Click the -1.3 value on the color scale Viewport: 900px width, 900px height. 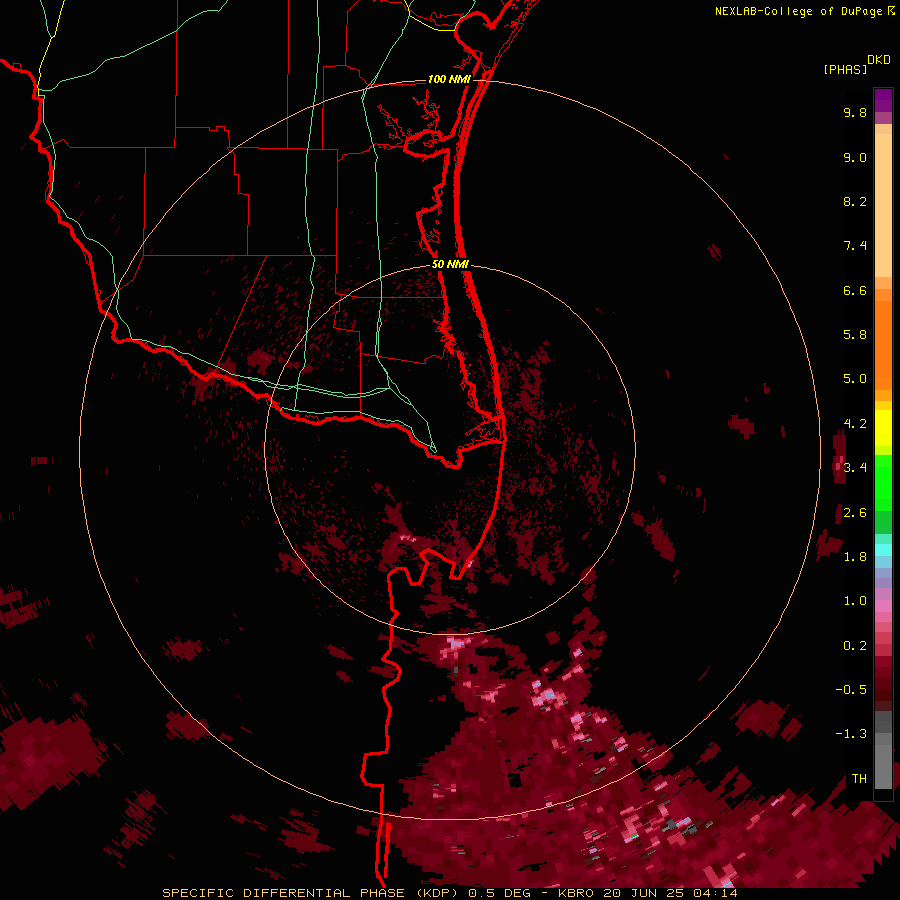[x=851, y=734]
